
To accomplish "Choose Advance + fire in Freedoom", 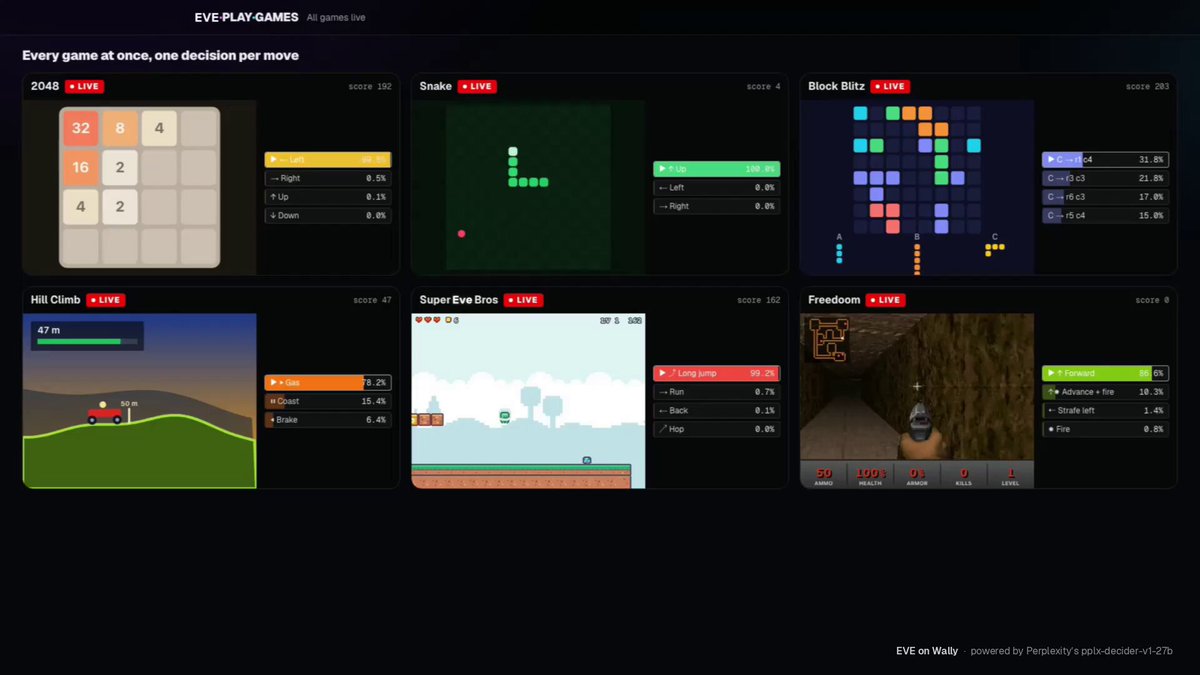I will (x=1105, y=392).
